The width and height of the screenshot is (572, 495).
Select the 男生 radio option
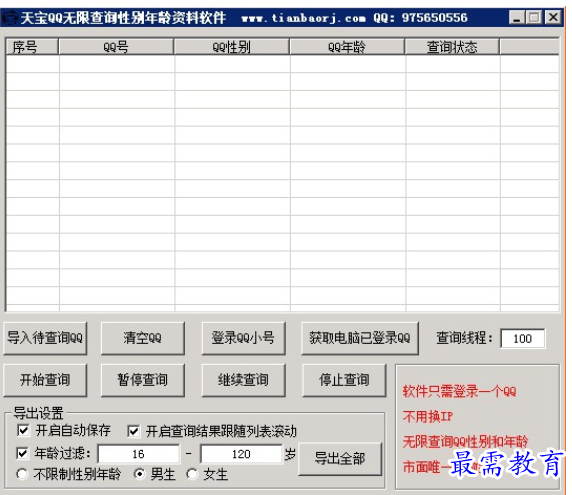(x=140, y=474)
